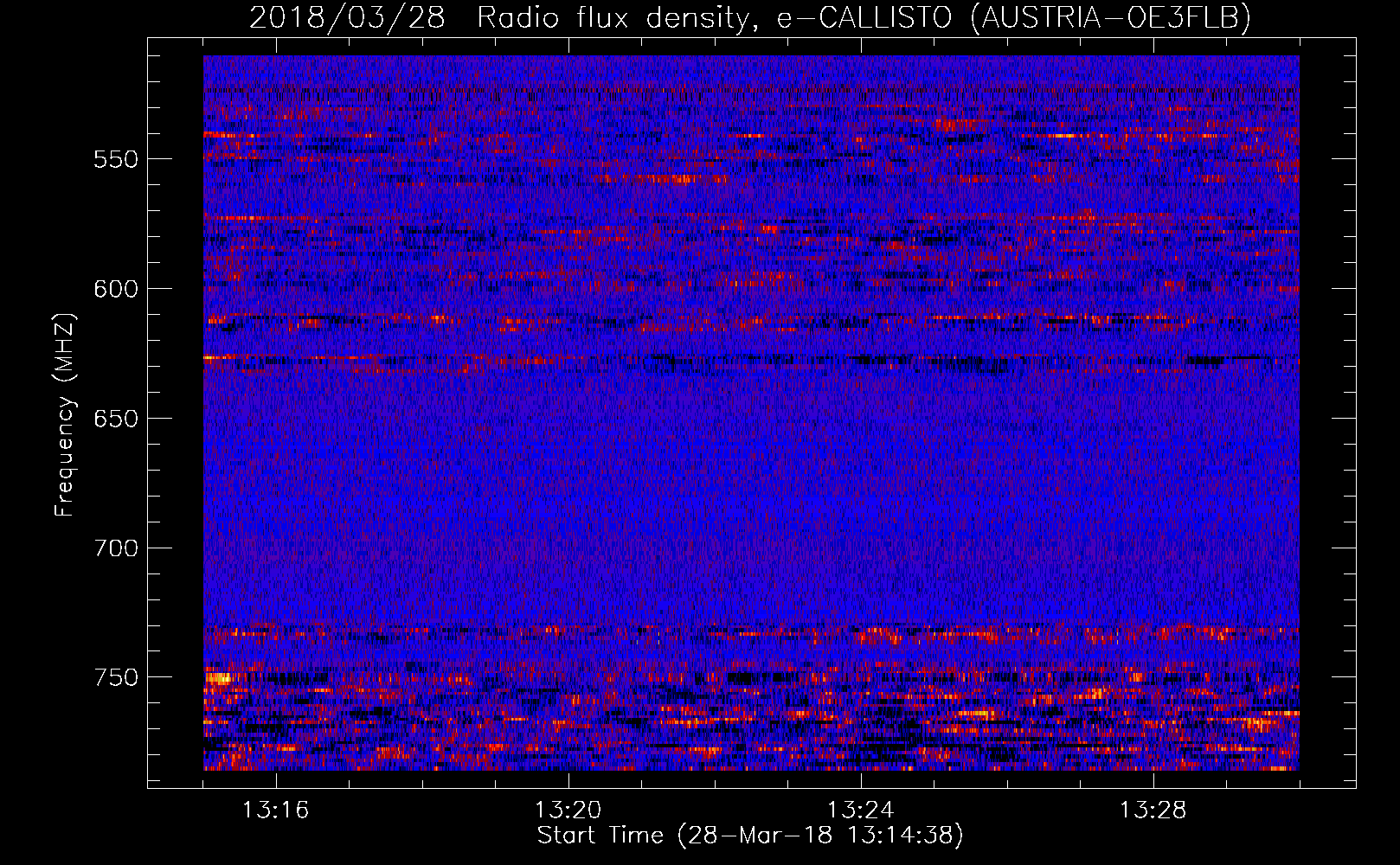The image size is (1400, 865).
Task: Click the 700 frequency tick label
Action: (116, 548)
